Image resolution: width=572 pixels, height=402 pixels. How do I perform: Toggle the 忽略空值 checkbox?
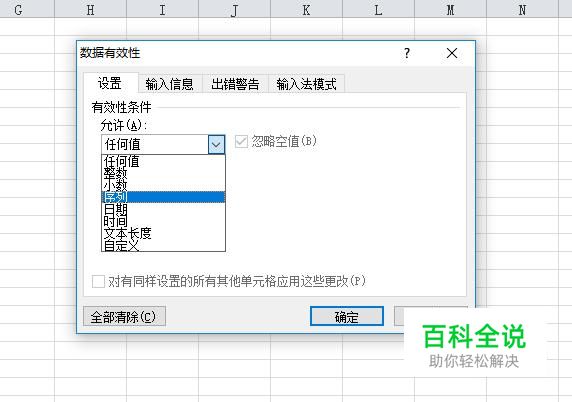point(241,142)
